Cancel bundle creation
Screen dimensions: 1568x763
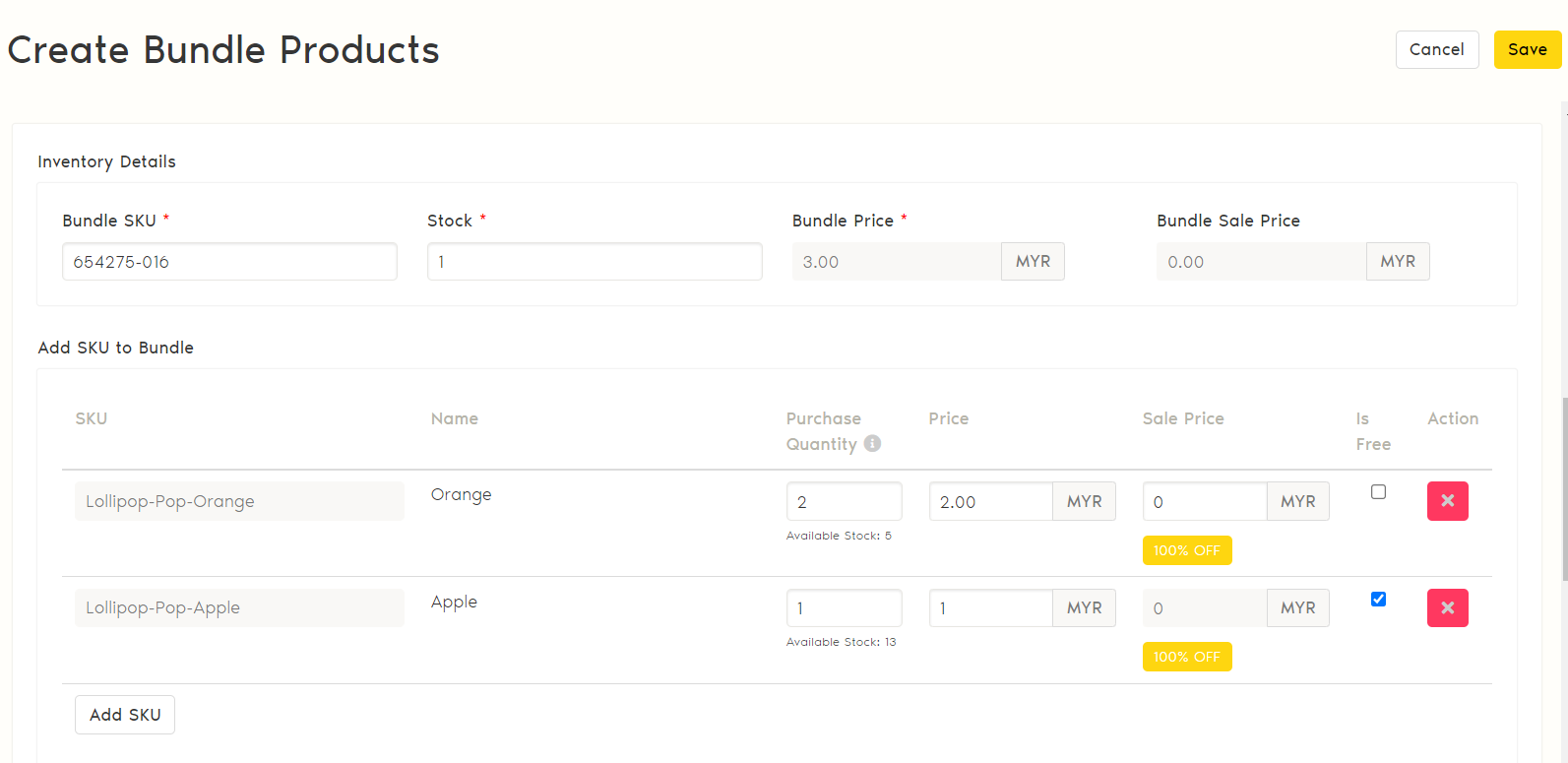[1436, 50]
